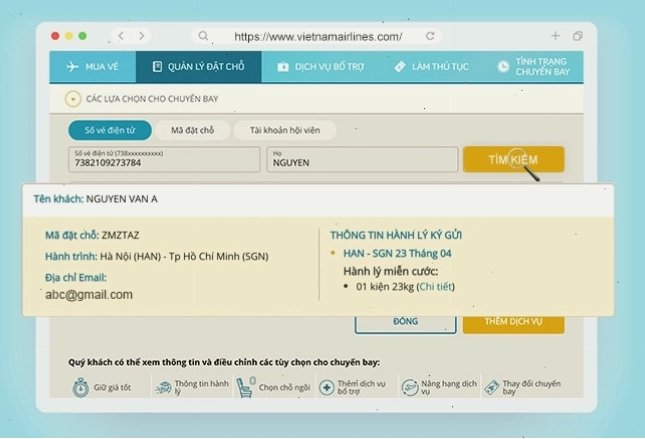
Task: Click the Nâng hạng dịch vụ icon
Action: [x=410, y=388]
